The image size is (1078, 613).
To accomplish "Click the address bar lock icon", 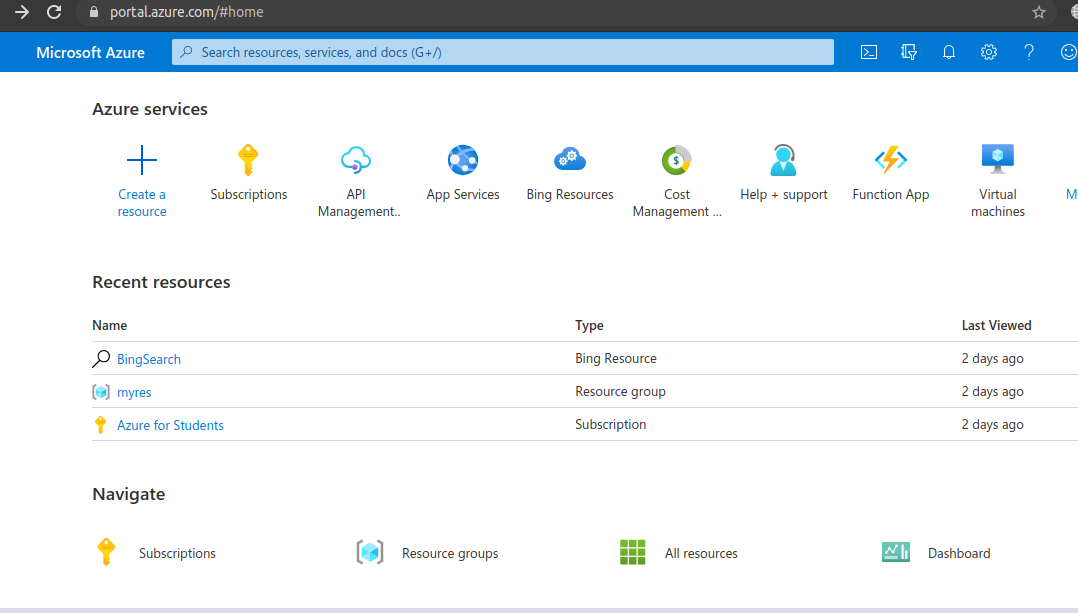I will click(x=94, y=12).
